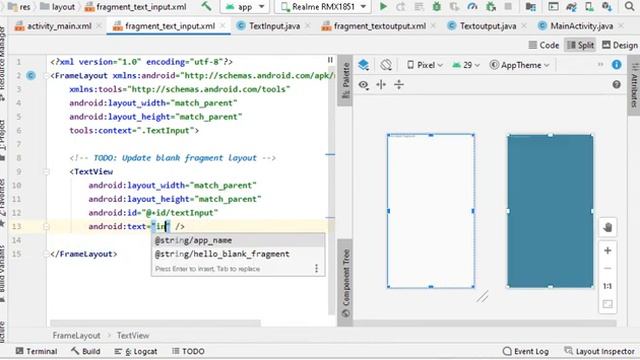The width and height of the screenshot is (640, 360).
Task: Select the Pan hand tool
Action: (x=607, y=227)
